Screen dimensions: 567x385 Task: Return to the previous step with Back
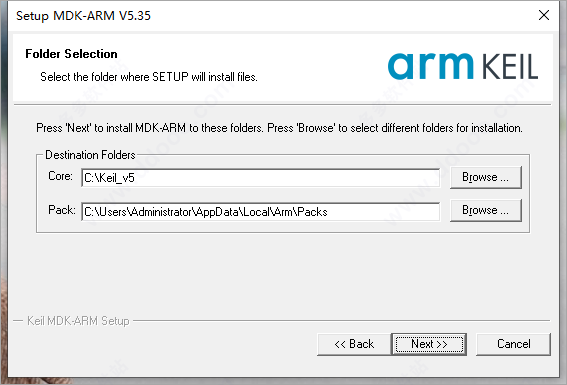coord(354,344)
